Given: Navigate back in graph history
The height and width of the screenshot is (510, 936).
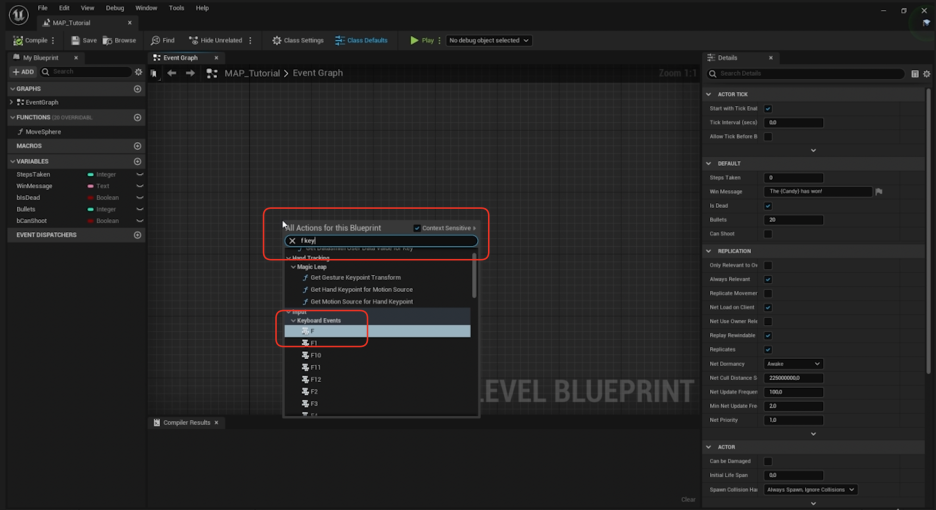Looking at the screenshot, I should coord(172,73).
